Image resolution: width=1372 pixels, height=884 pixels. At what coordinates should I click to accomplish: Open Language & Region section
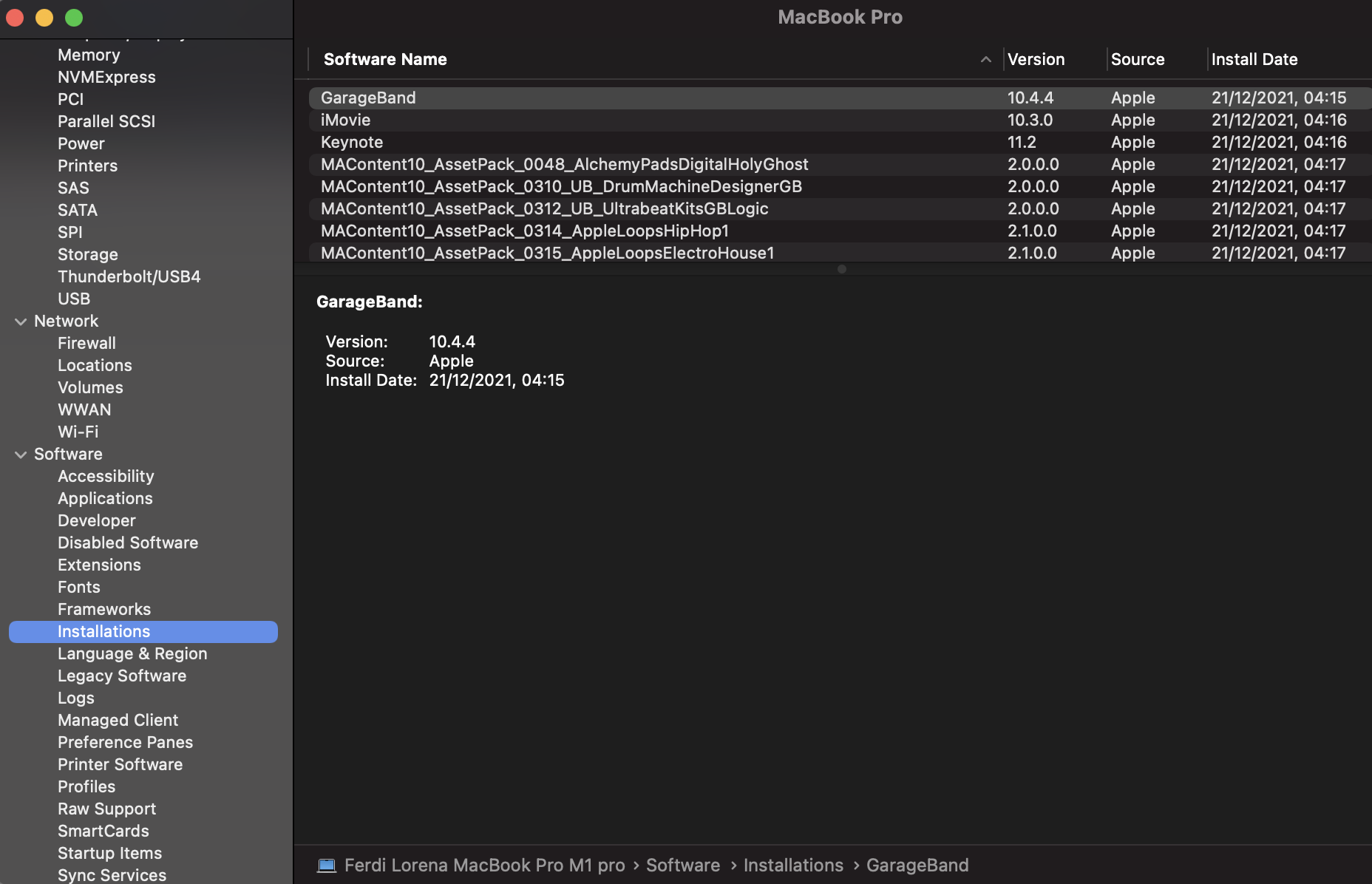pos(132,654)
